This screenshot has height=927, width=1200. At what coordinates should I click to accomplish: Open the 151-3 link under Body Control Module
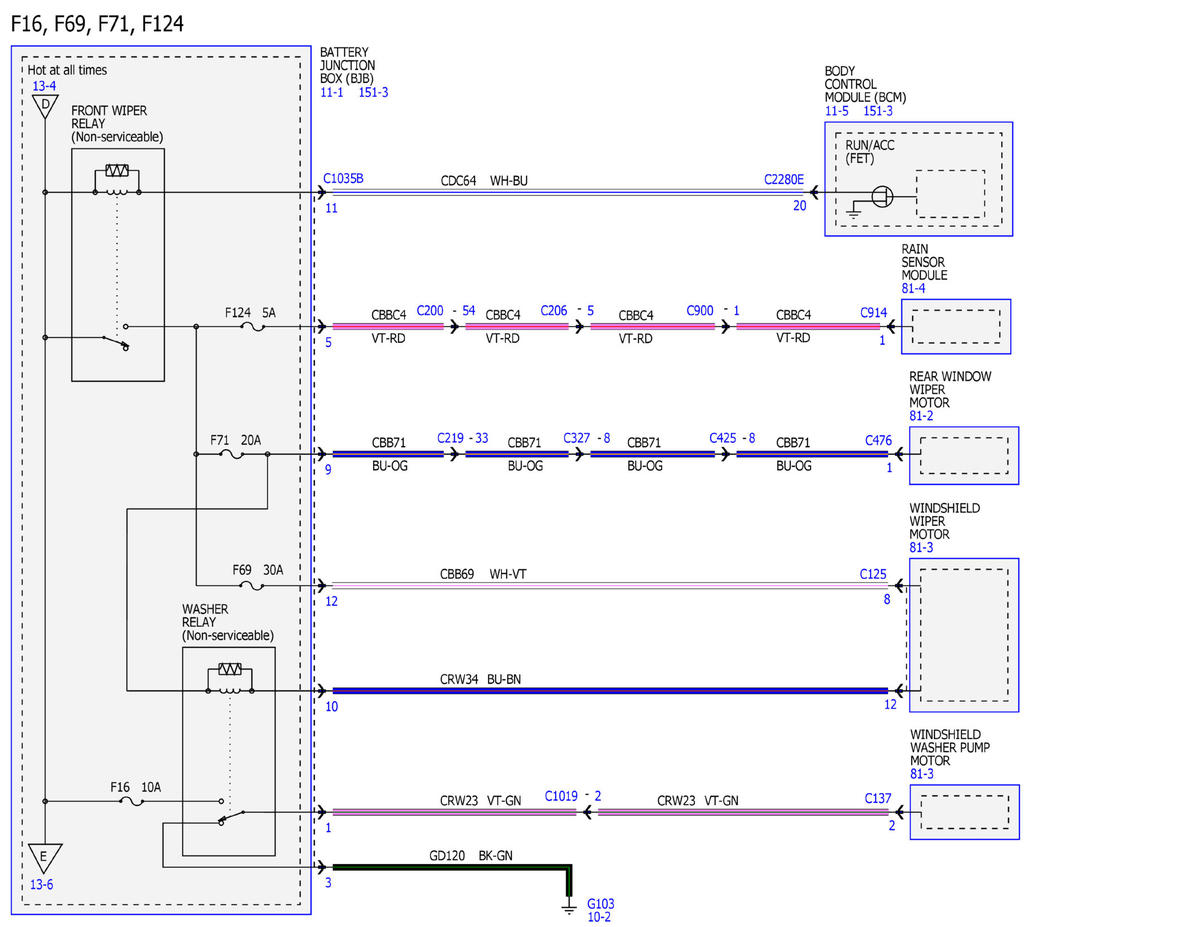point(878,111)
